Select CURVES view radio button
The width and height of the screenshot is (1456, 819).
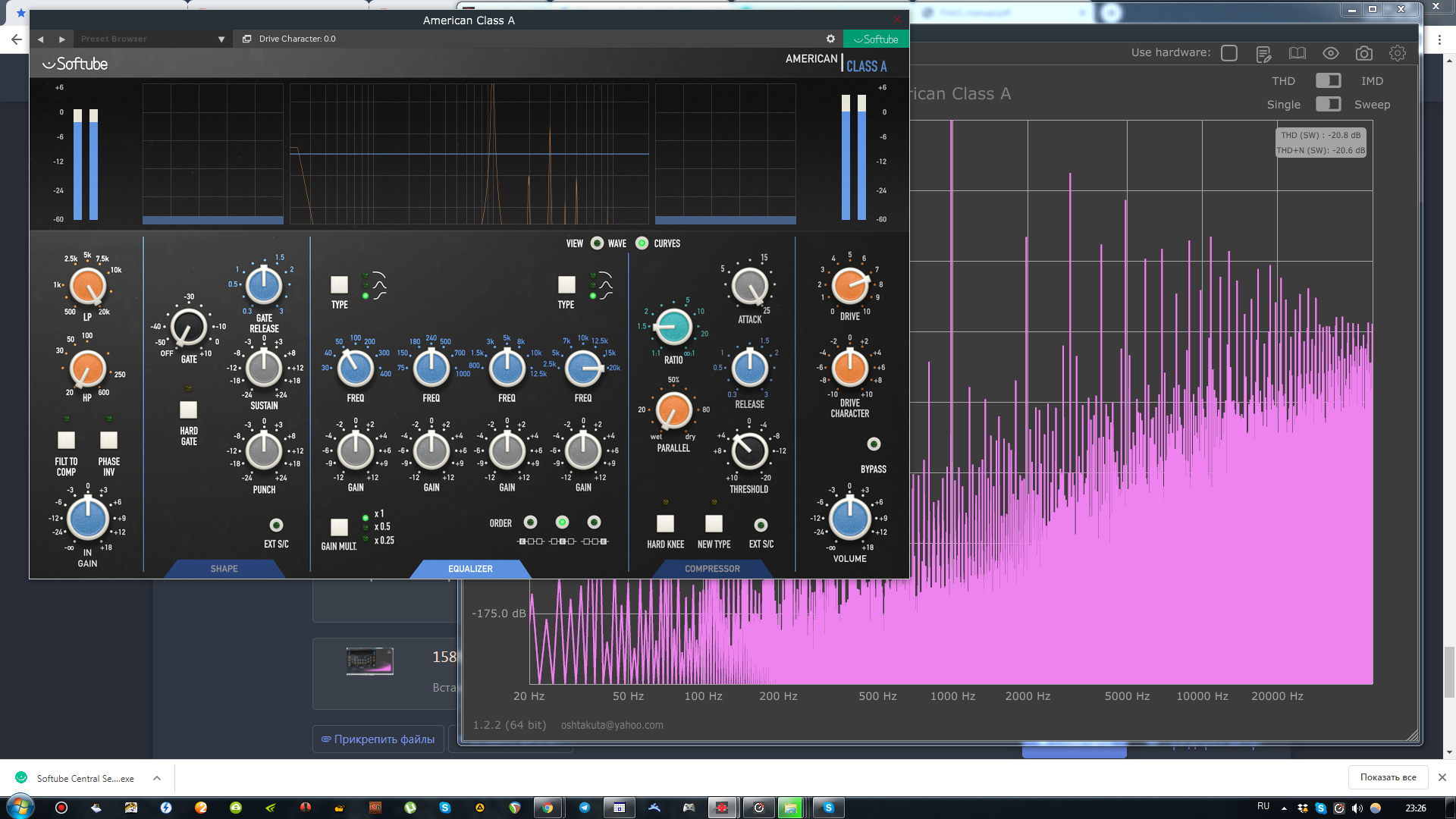(x=642, y=243)
